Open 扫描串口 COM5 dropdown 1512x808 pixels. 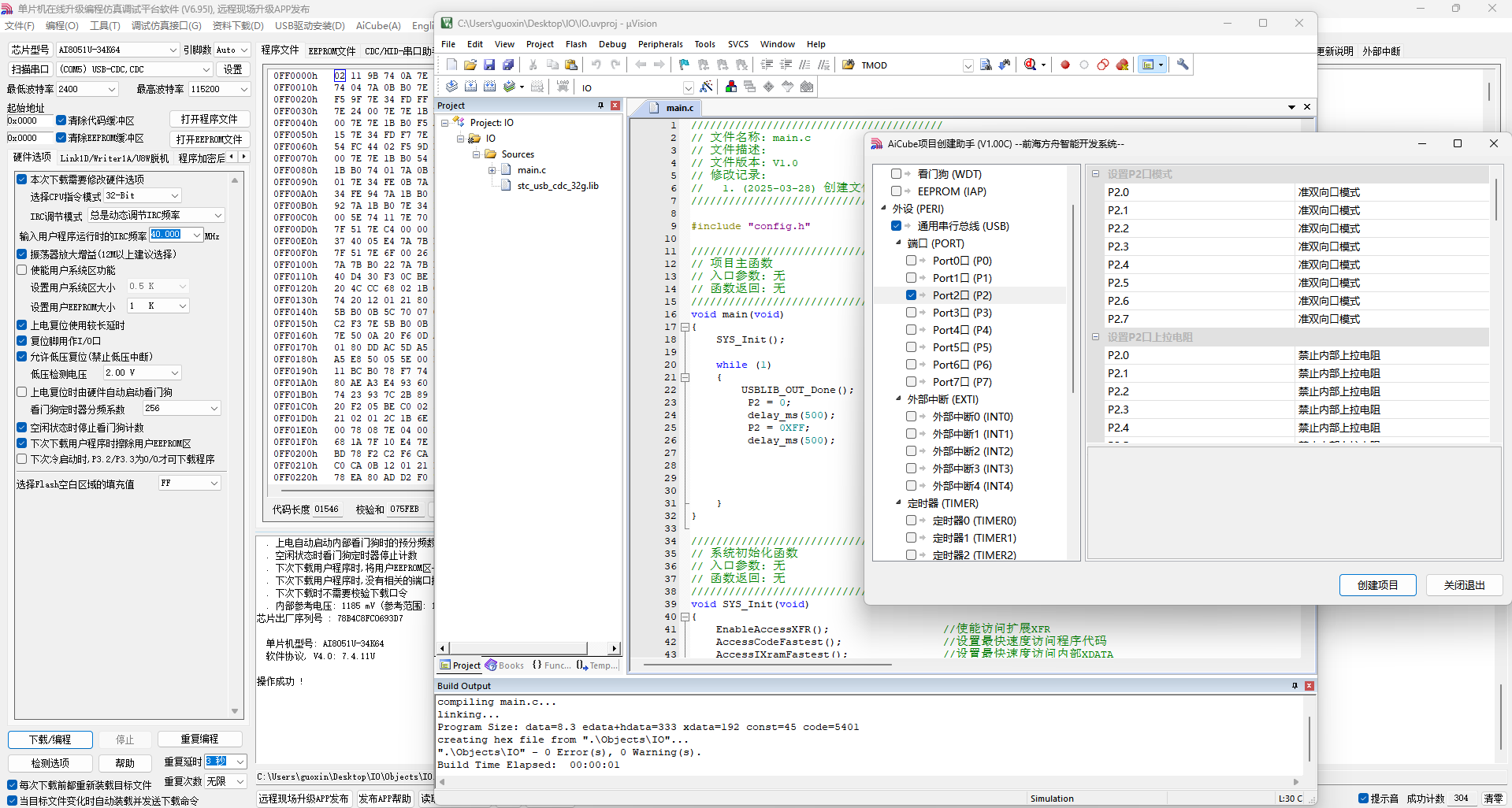click(x=135, y=69)
